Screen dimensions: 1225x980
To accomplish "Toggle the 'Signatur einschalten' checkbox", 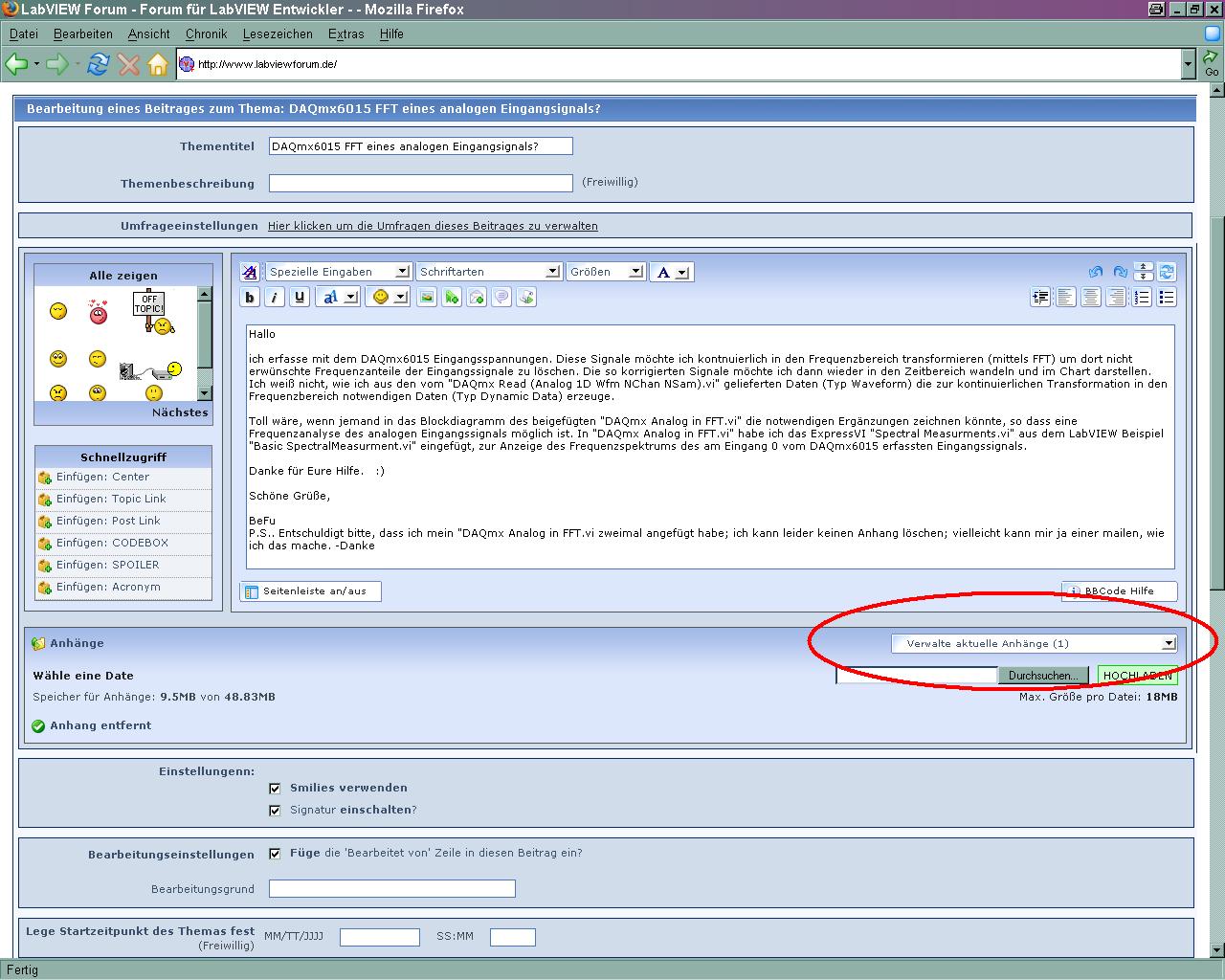I will pyautogui.click(x=275, y=811).
